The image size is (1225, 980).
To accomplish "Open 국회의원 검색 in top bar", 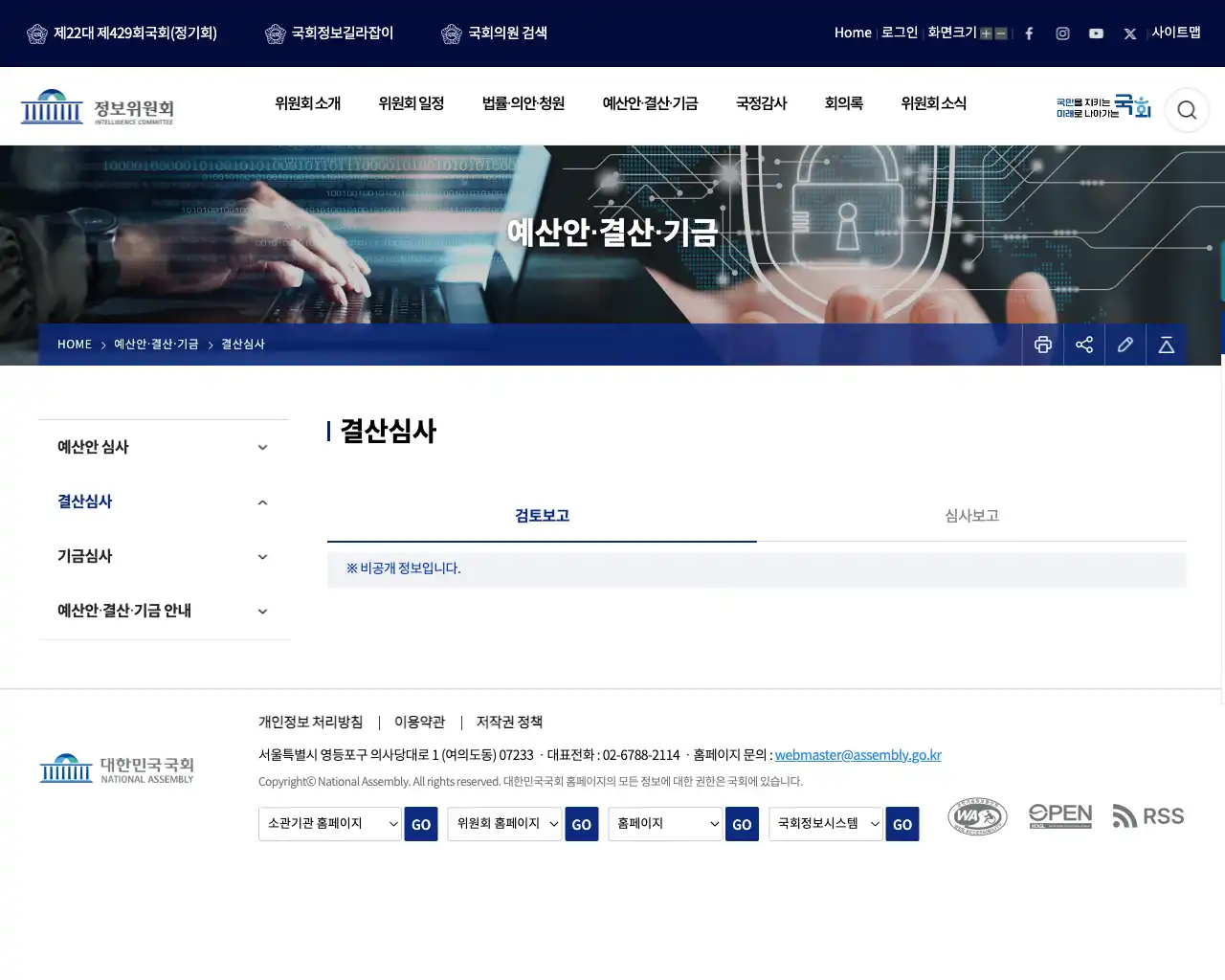I will coord(495,33).
